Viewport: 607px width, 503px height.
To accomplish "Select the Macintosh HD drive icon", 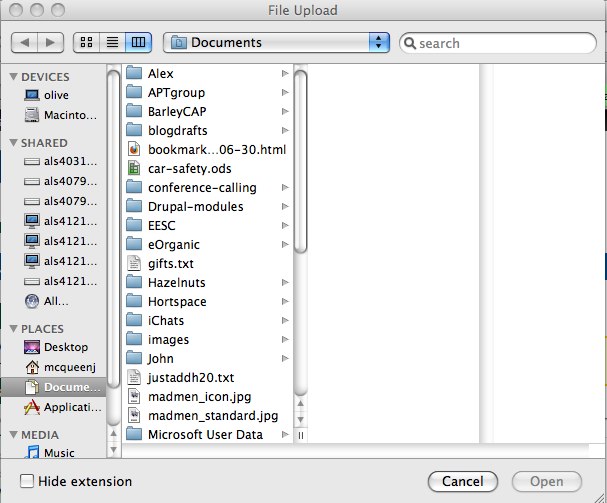I will [32, 115].
